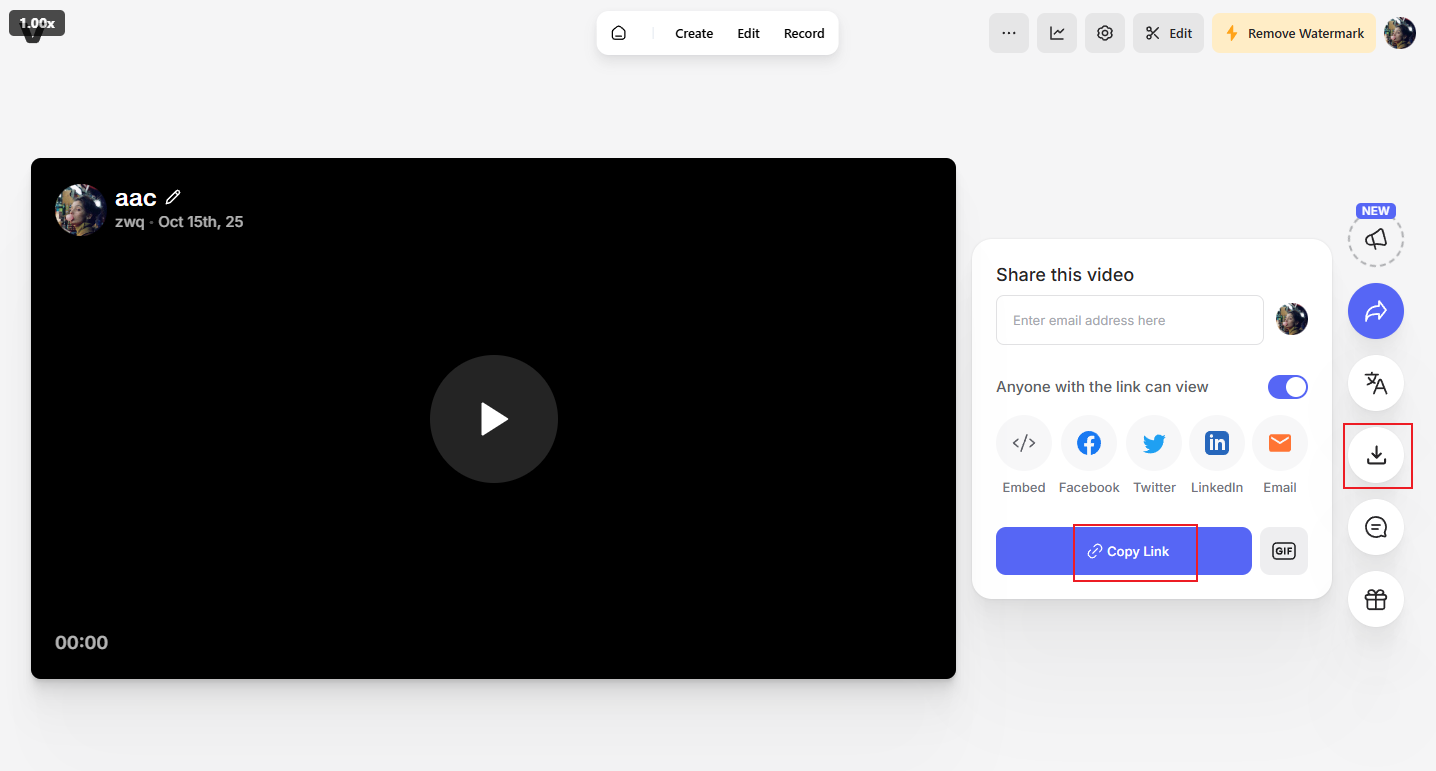Play the video
This screenshot has height=771, width=1436.
[493, 419]
